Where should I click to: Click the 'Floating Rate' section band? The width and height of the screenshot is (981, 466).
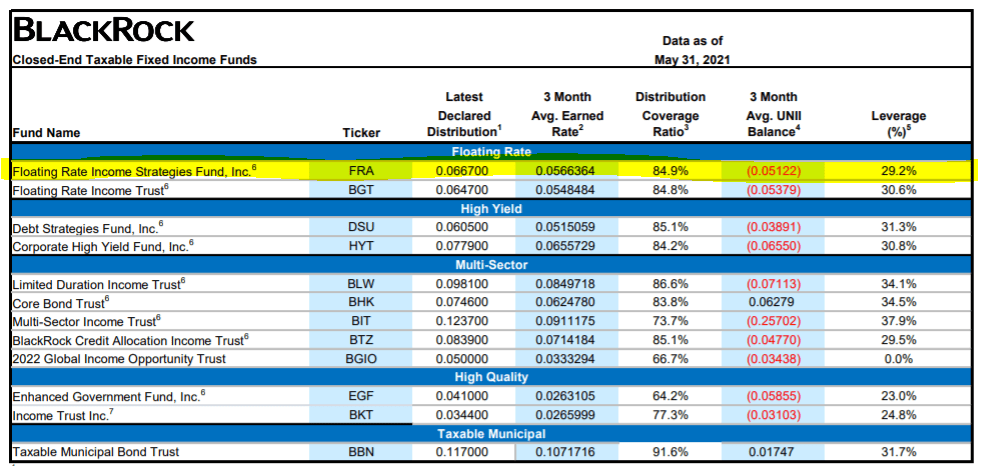(490, 151)
